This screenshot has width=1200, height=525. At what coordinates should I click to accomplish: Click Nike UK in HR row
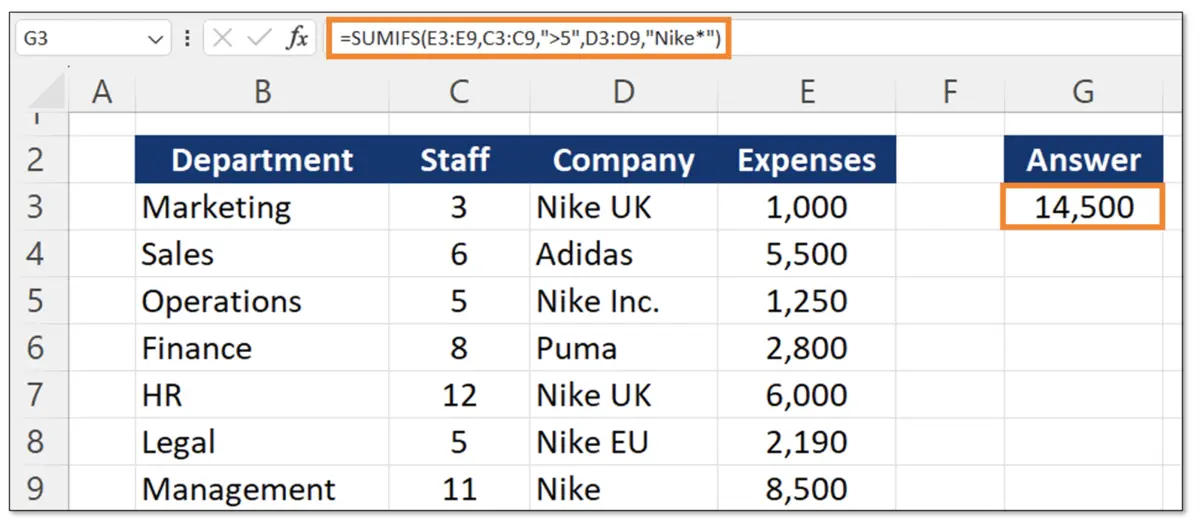[623, 395]
